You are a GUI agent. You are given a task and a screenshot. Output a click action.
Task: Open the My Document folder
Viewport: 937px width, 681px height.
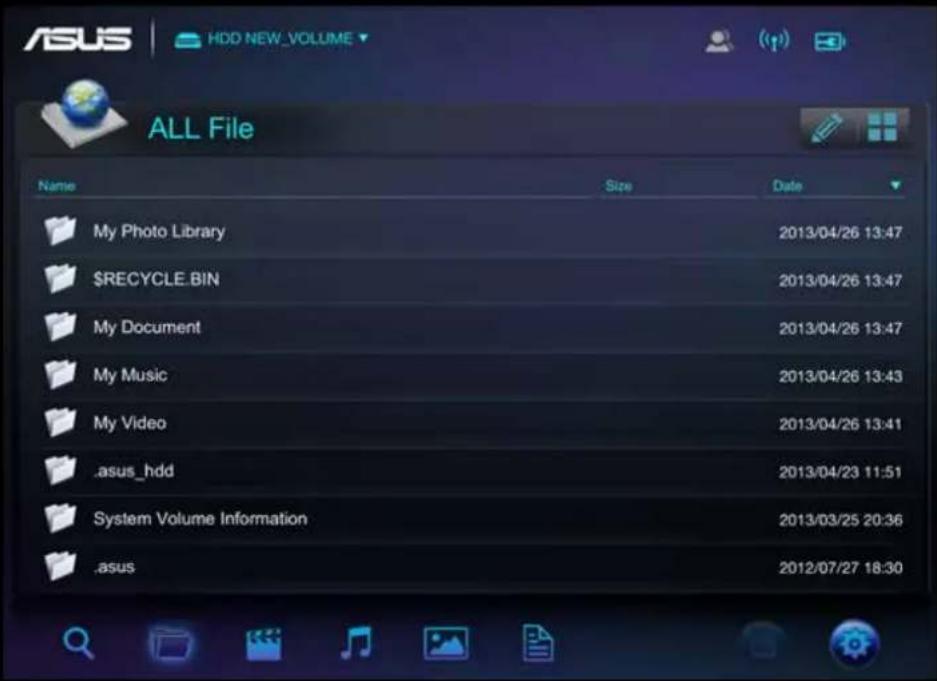(472, 327)
